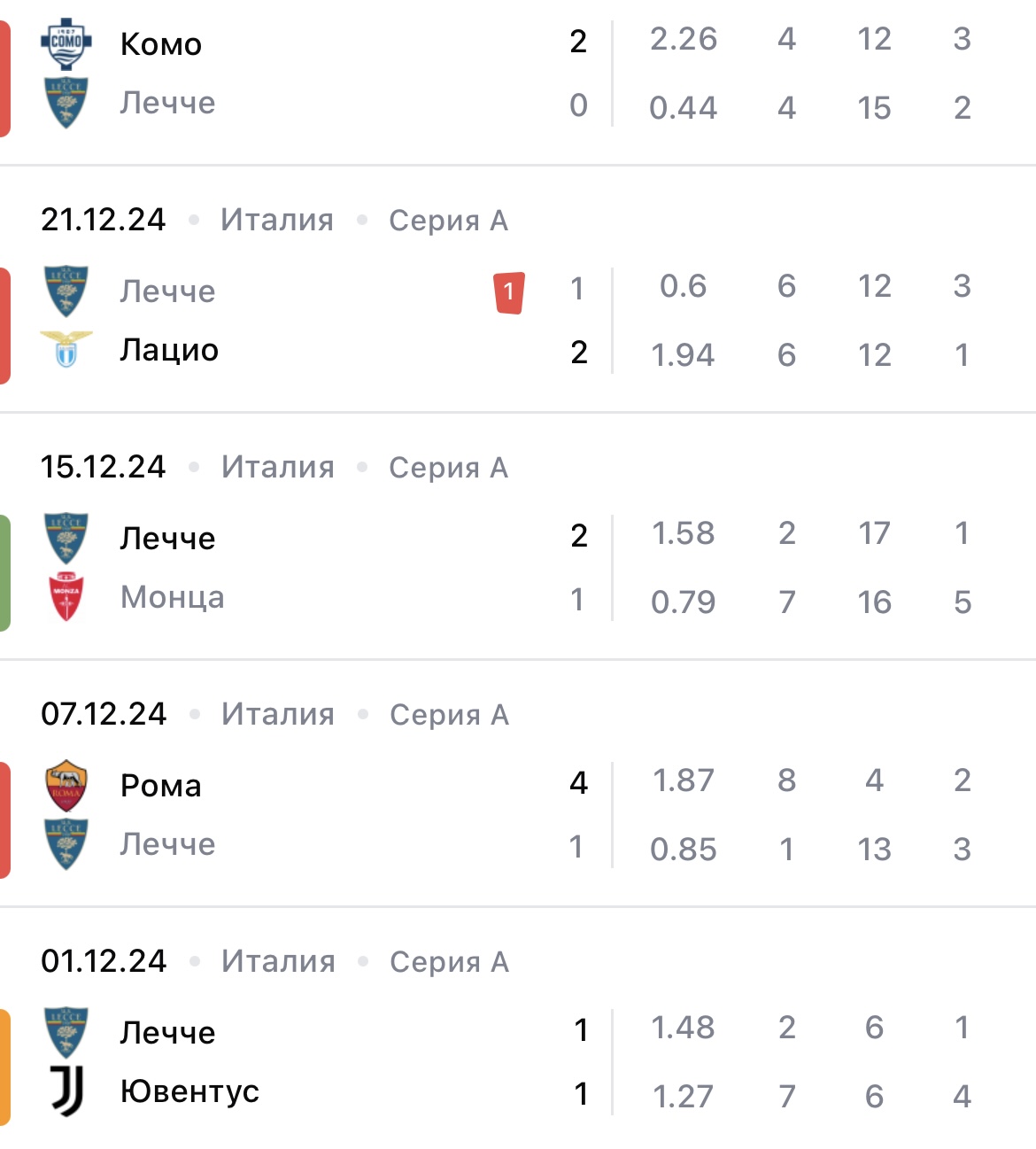Viewport: 1036px width, 1149px height.
Task: Click the green win bar by Лечче–Монца
Action: pyautogui.click(x=5, y=572)
